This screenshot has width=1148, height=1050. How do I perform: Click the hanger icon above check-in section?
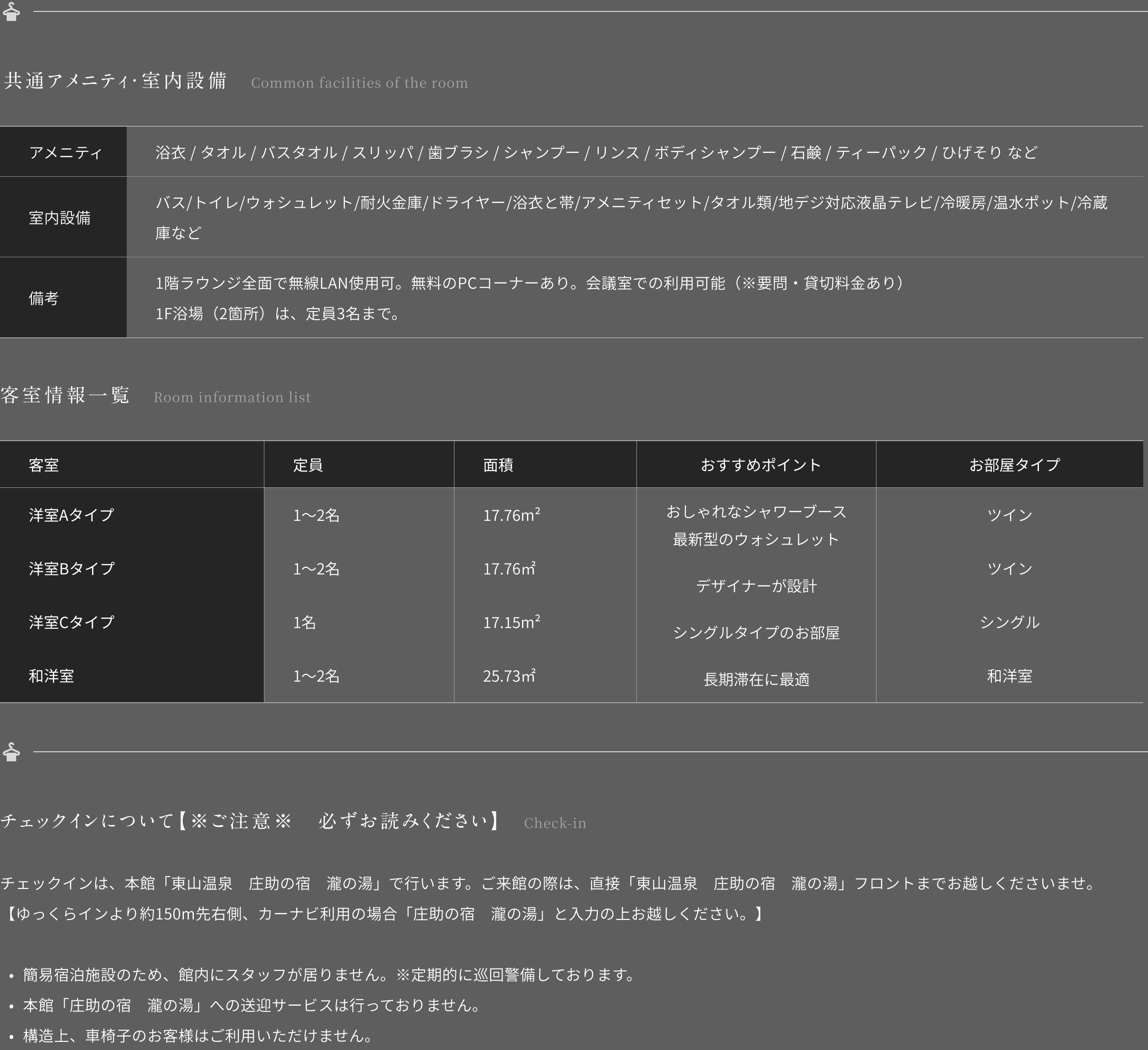click(11, 752)
